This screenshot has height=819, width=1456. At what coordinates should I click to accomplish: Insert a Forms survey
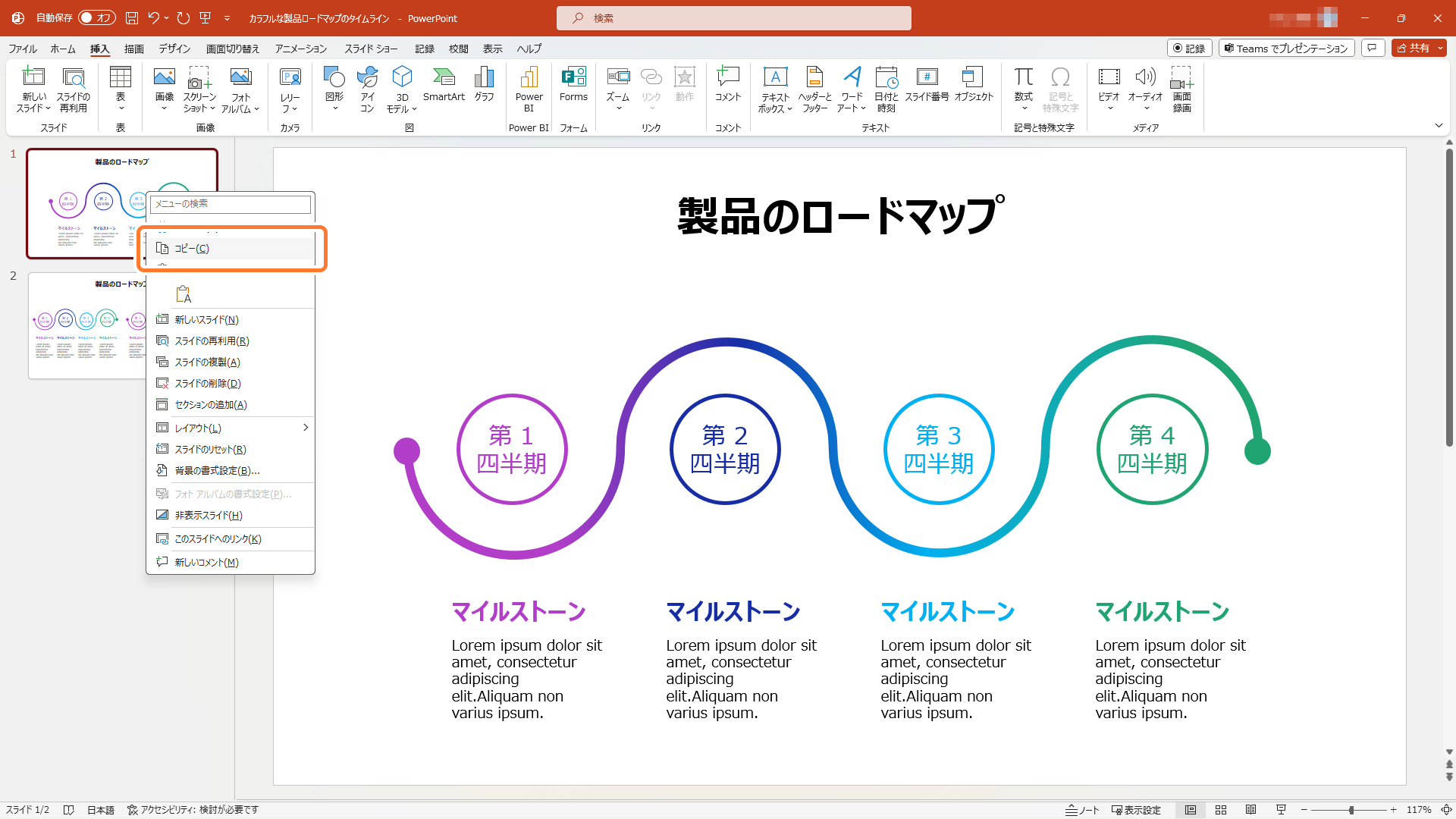[x=573, y=86]
